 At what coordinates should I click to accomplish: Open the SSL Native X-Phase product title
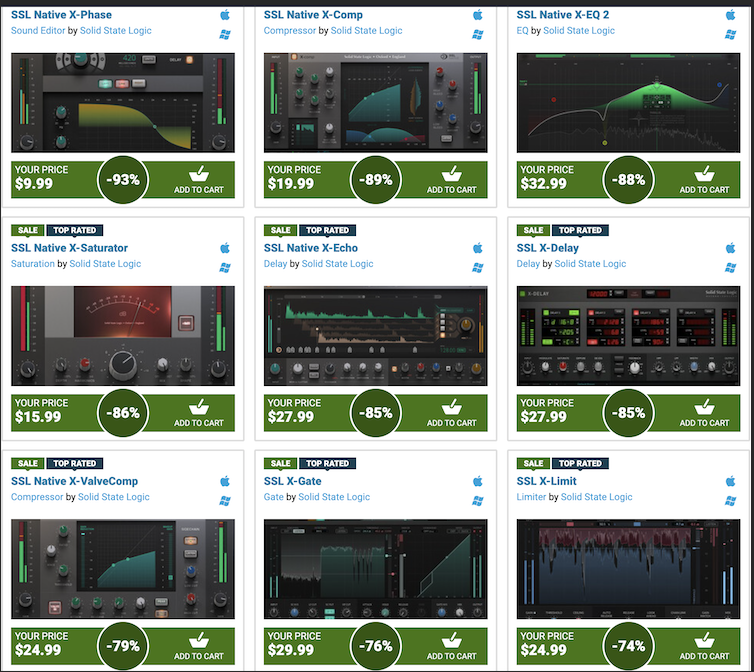coord(62,15)
